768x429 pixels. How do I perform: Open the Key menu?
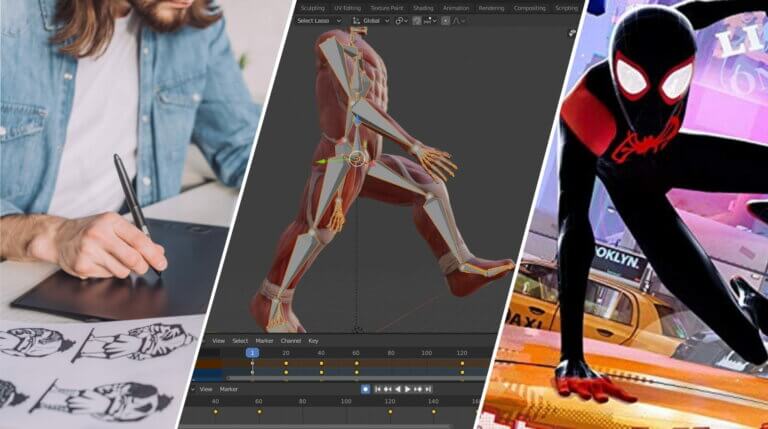tap(313, 341)
